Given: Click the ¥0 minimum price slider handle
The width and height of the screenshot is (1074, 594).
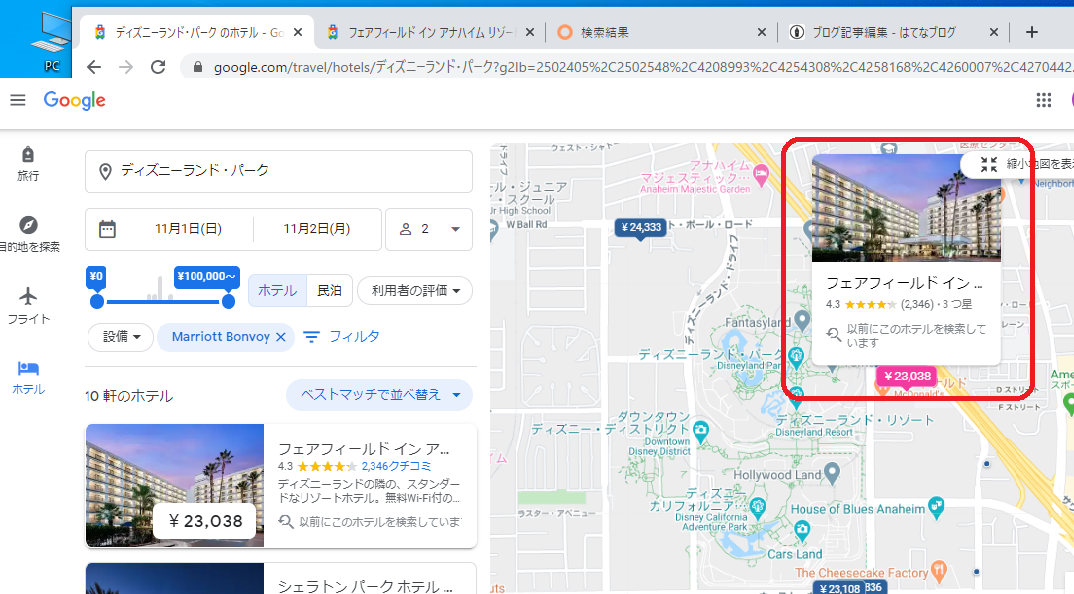Looking at the screenshot, I should tap(97, 301).
